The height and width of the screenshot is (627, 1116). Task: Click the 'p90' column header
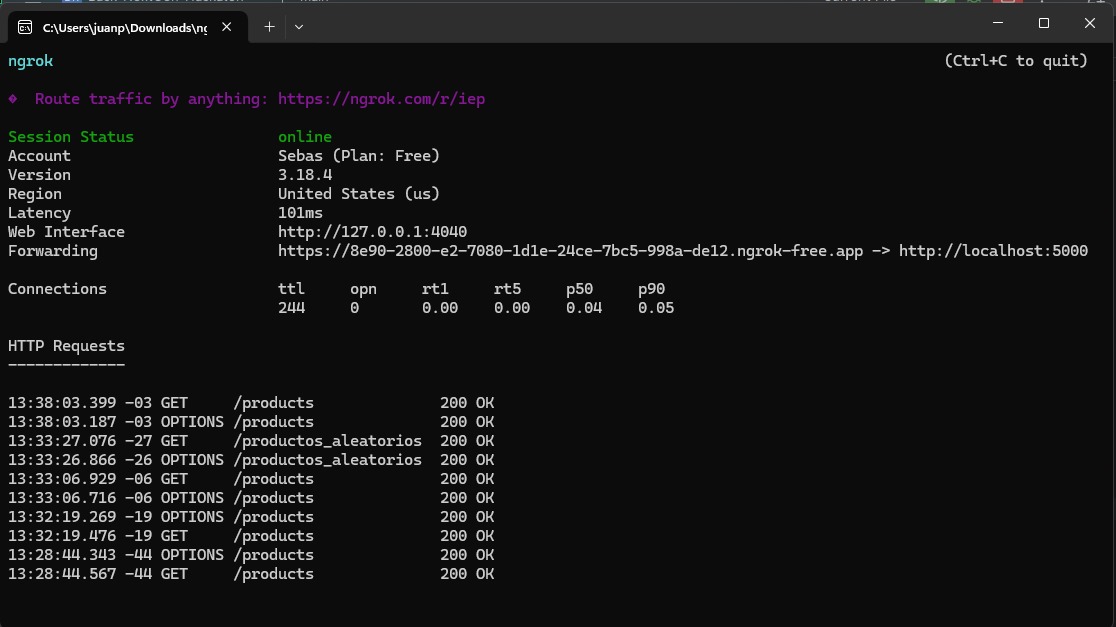[x=651, y=289]
